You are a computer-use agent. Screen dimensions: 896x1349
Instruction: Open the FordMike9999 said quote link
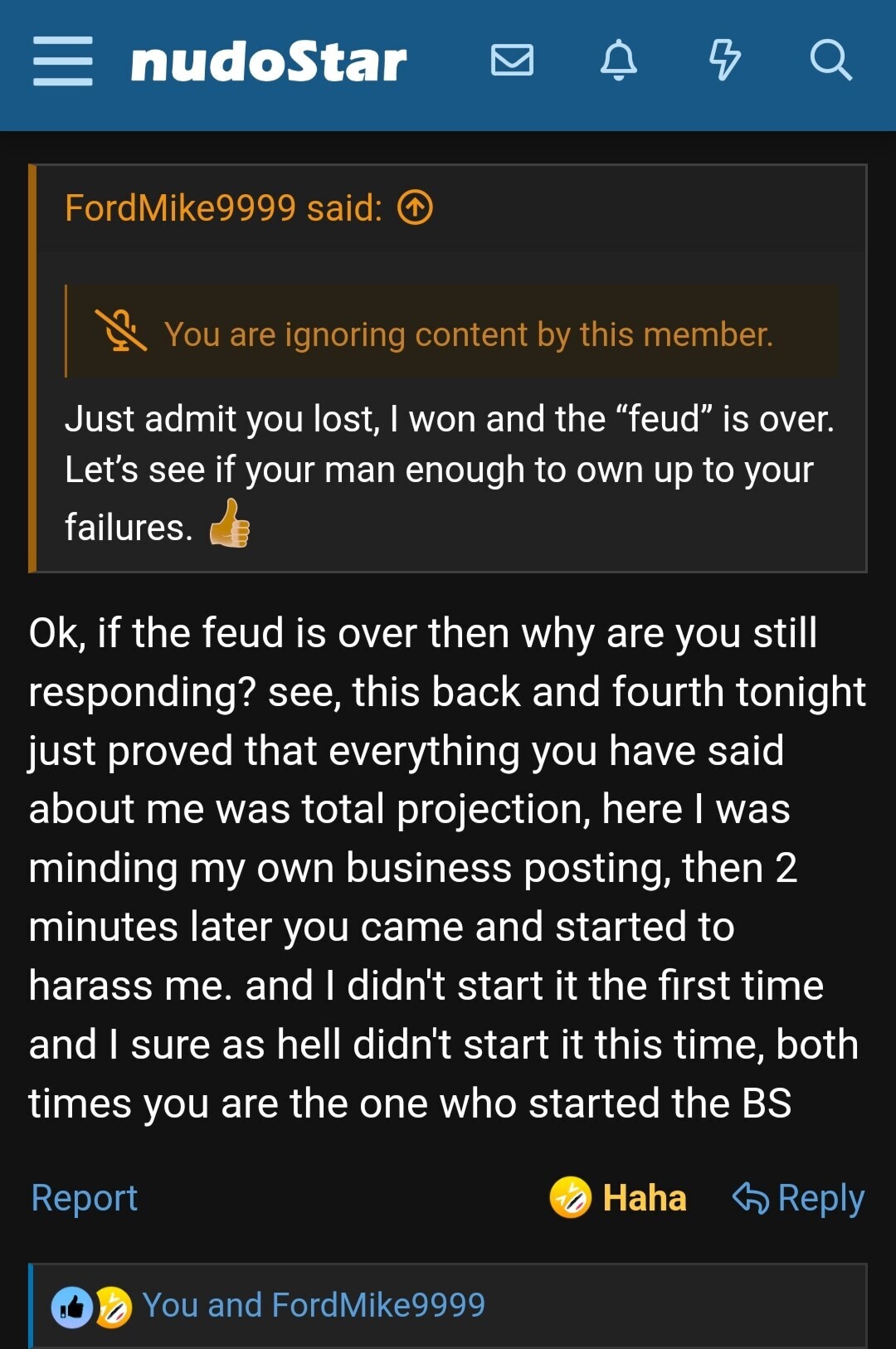(223, 207)
